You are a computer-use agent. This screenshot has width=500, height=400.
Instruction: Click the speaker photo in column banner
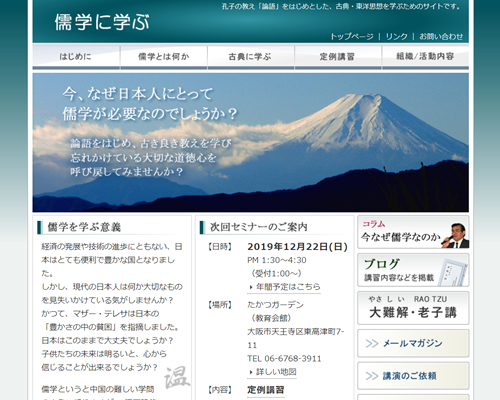(x=455, y=236)
